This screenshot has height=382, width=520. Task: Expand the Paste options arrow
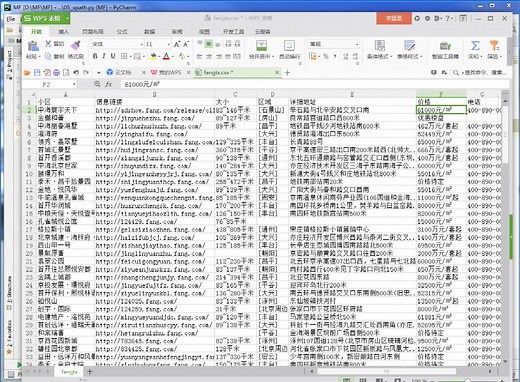point(40,56)
